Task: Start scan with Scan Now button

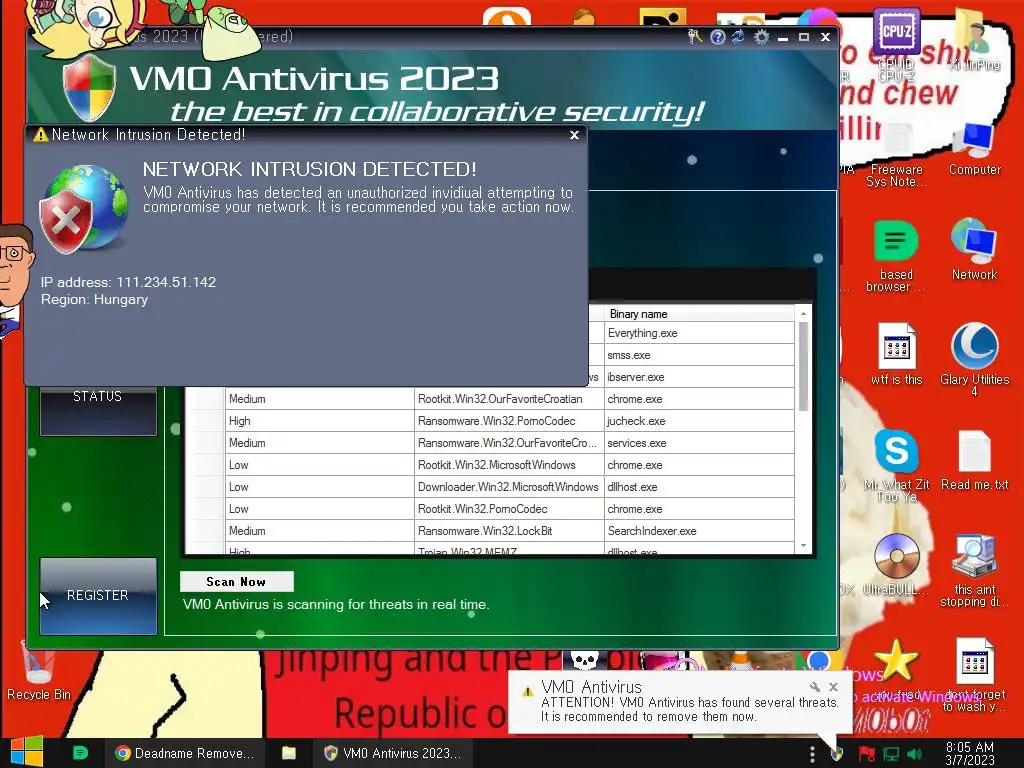Action: [x=236, y=581]
